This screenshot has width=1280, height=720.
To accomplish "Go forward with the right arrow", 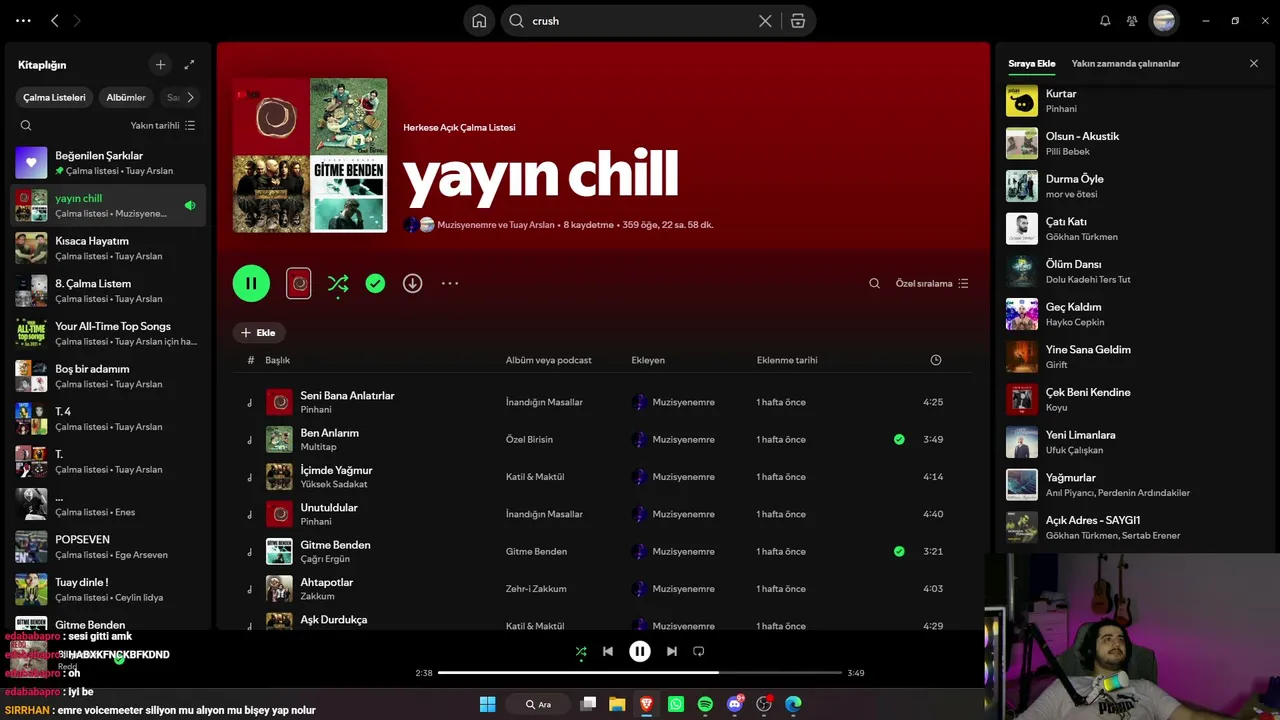I will 77,21.
